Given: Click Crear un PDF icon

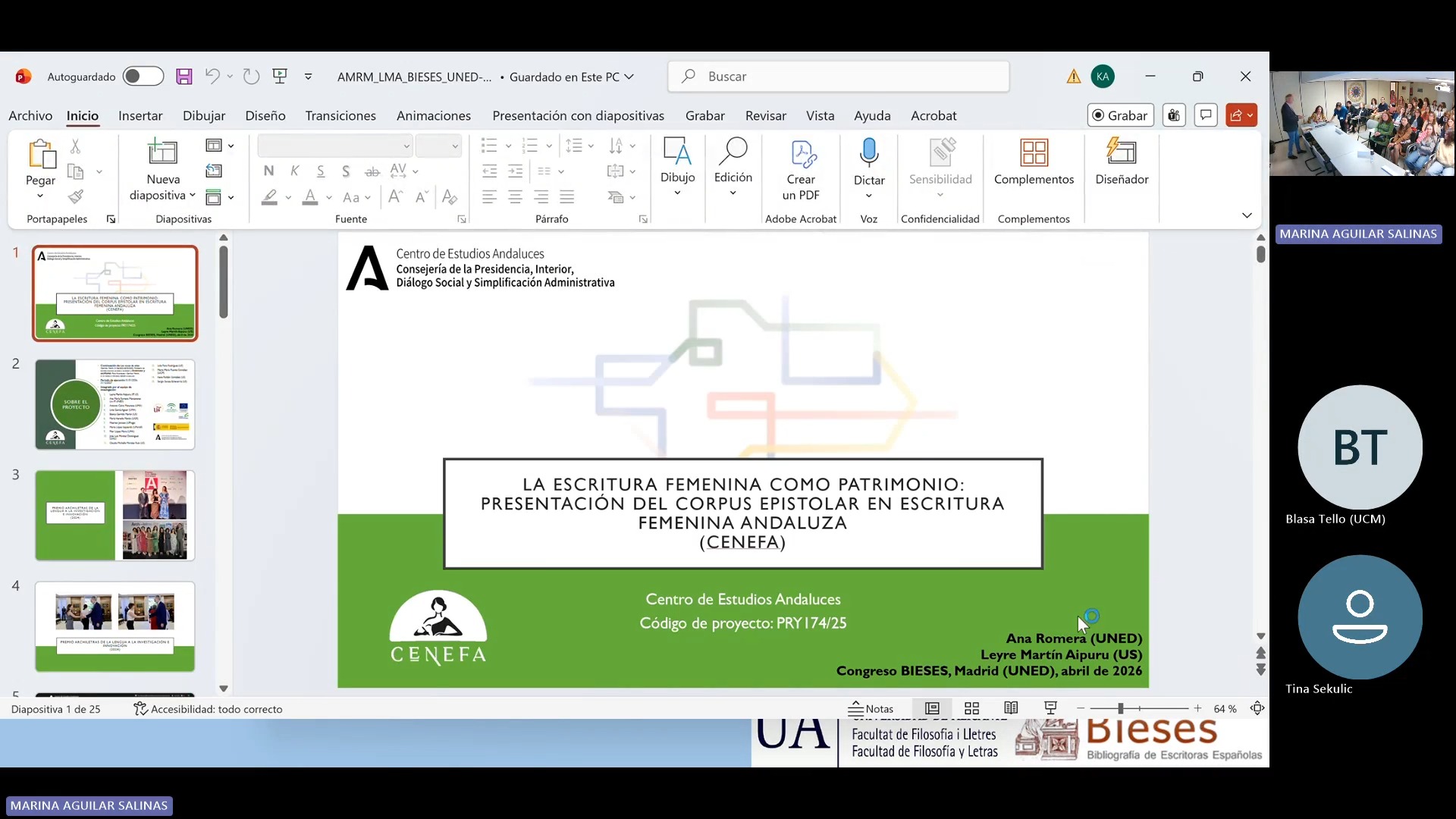Looking at the screenshot, I should [801, 170].
